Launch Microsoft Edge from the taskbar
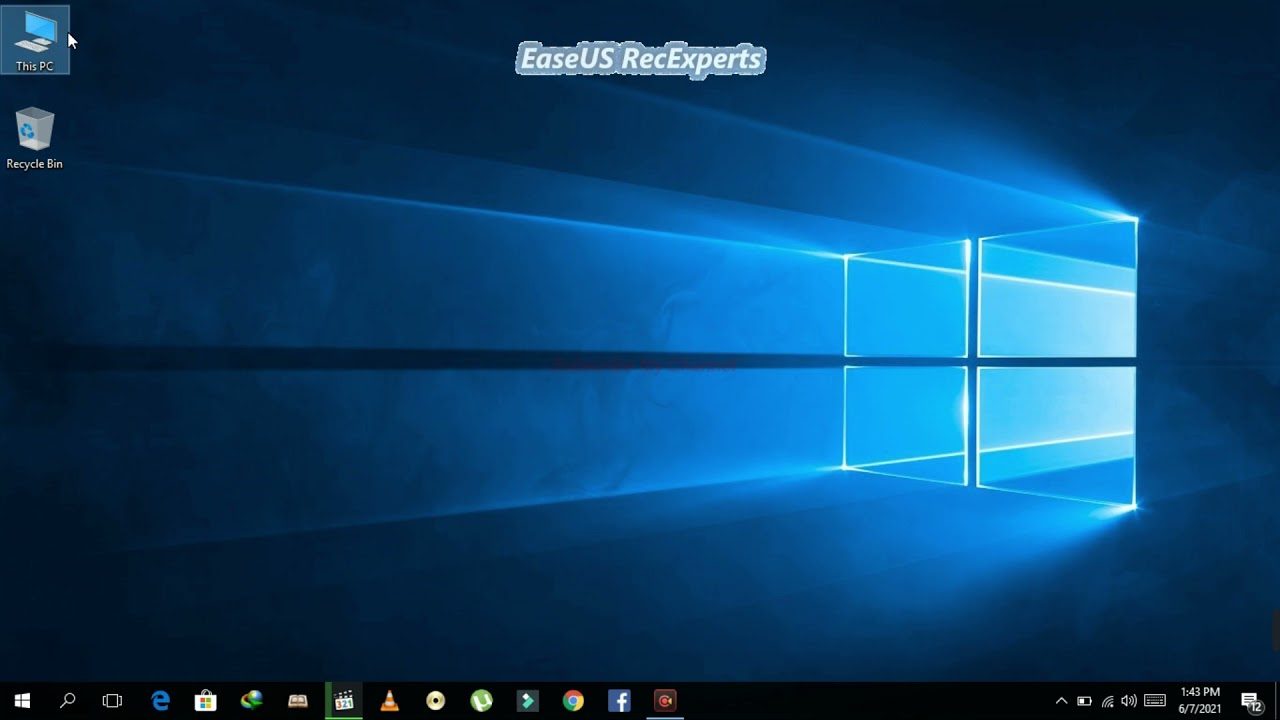1280x720 pixels. tap(160, 701)
